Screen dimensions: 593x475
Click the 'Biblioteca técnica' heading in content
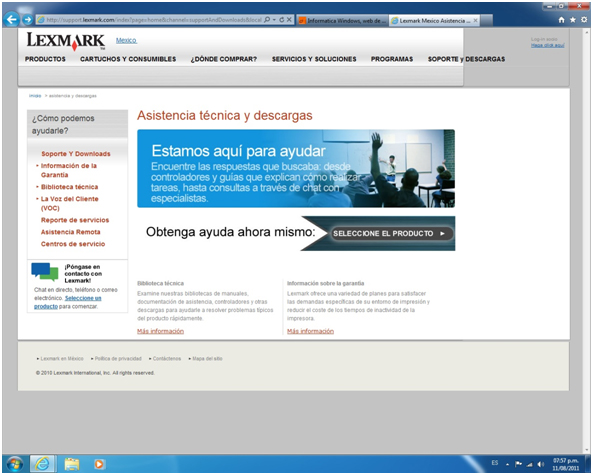[x=160, y=283]
